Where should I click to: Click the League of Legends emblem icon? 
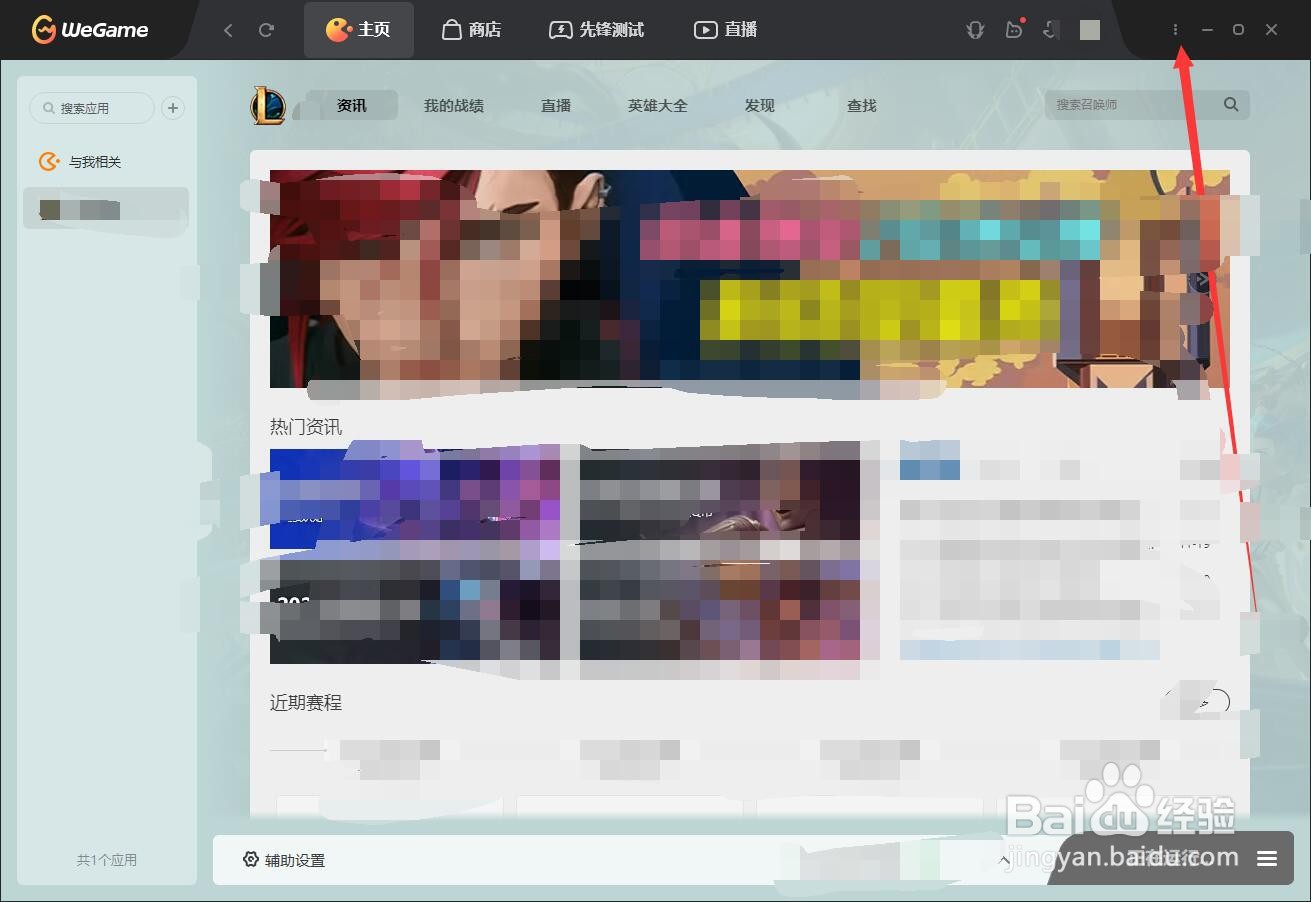tap(268, 105)
